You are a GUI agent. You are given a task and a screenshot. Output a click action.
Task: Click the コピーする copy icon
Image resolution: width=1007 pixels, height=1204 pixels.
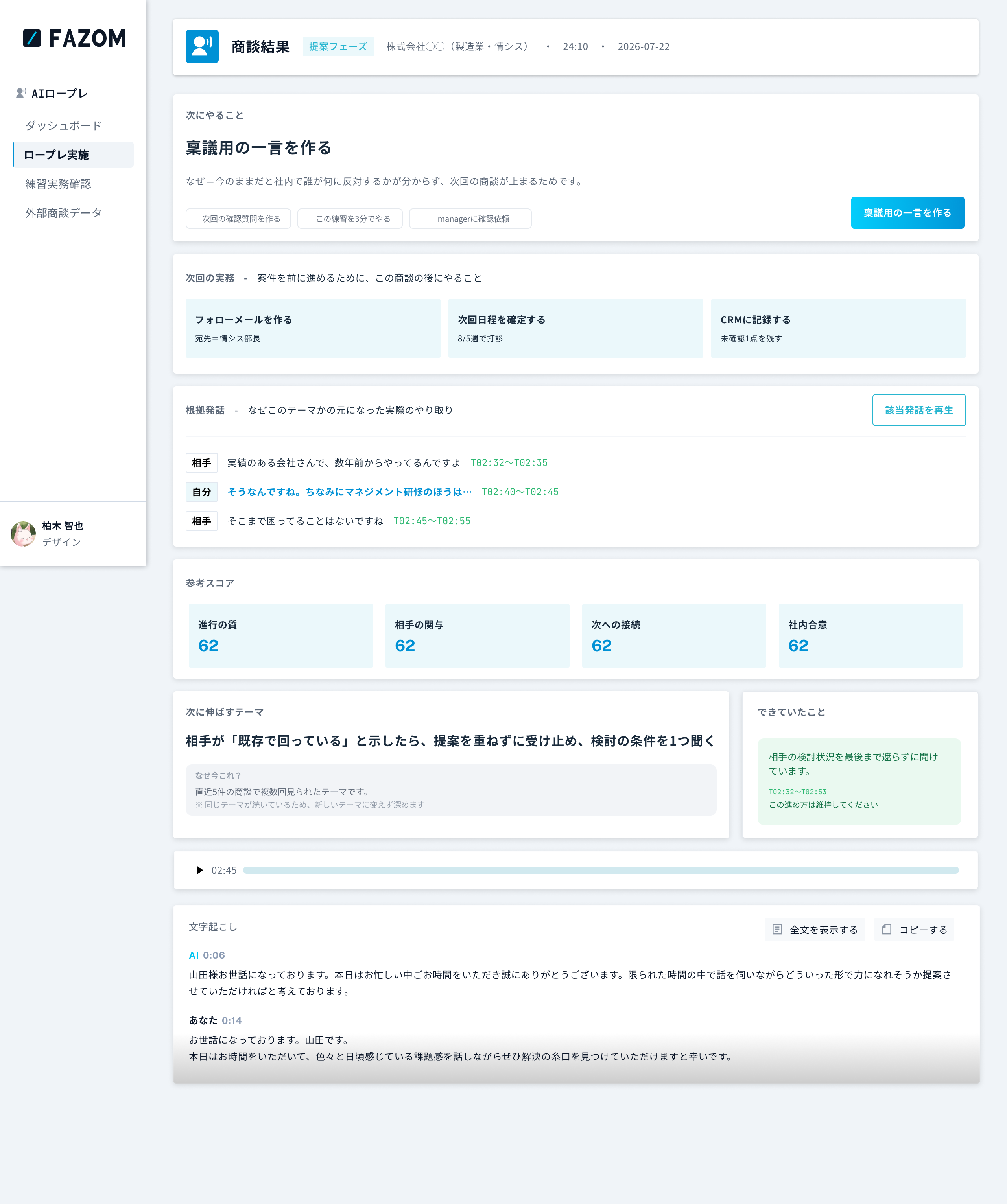click(887, 930)
